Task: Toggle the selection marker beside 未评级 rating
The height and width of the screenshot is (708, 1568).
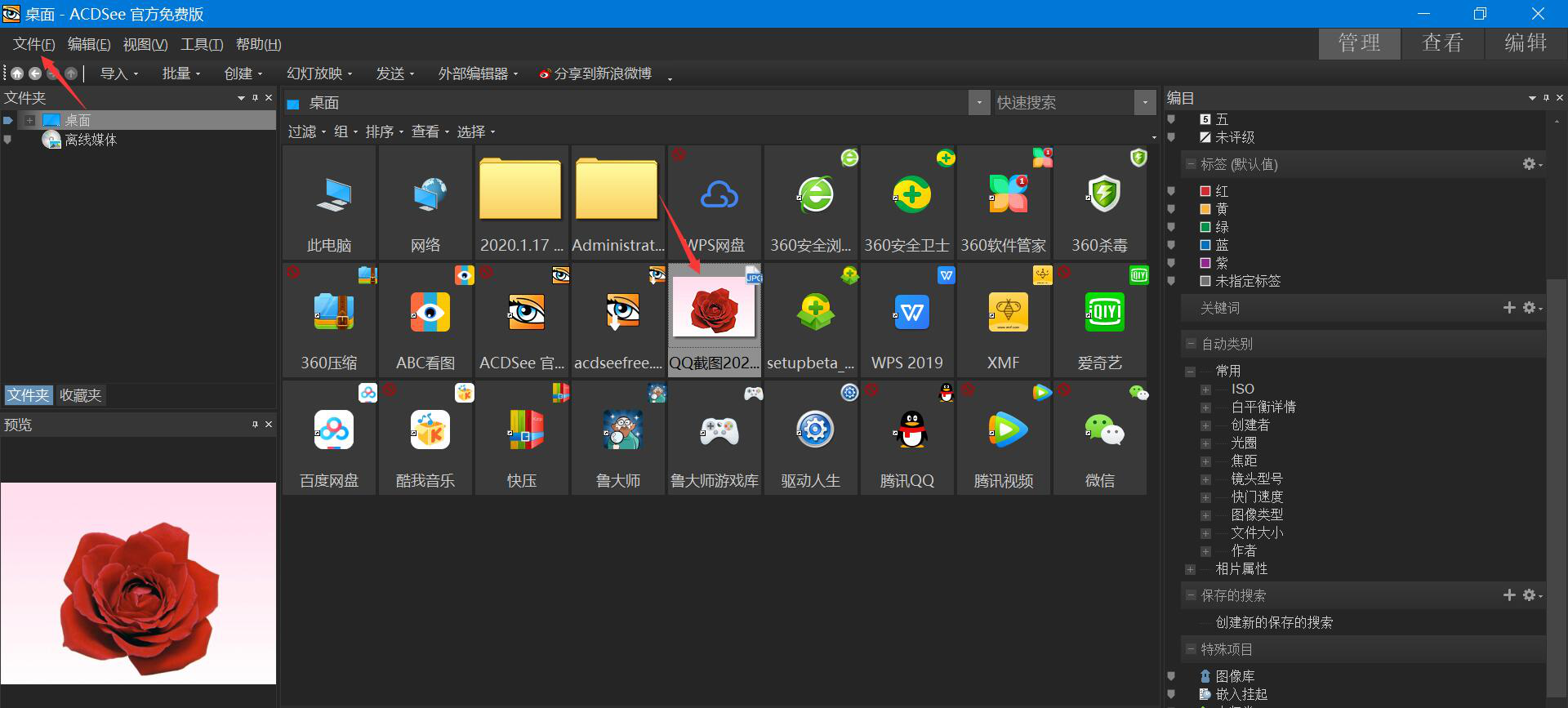Action: click(x=1171, y=137)
